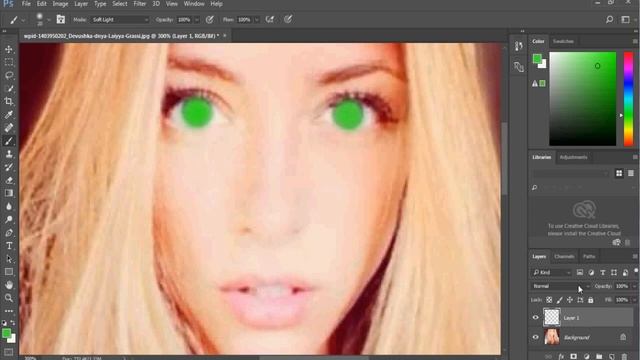This screenshot has height=360, width=640.
Task: Select the Hand tool
Action: point(9,285)
